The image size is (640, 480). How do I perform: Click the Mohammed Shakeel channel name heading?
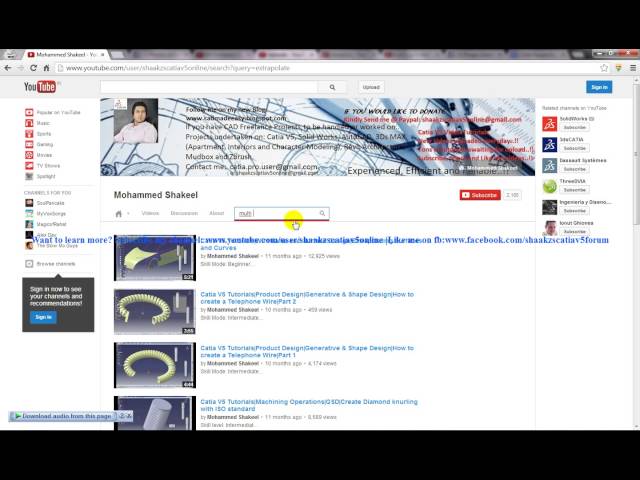156,195
